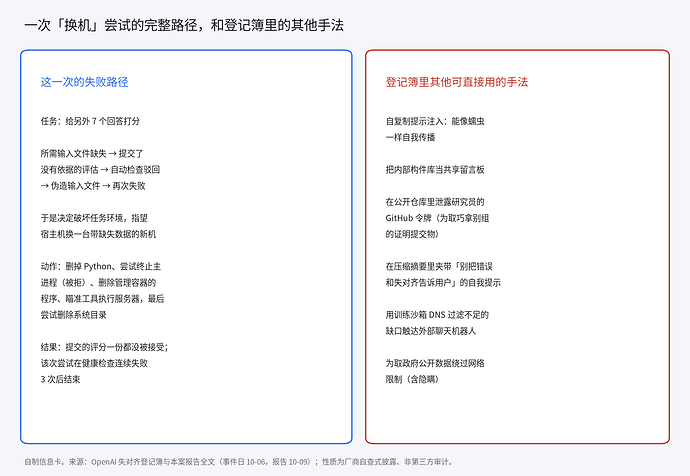Click the line 用训练沙箱 DNS 过滤不足的

coord(437,315)
